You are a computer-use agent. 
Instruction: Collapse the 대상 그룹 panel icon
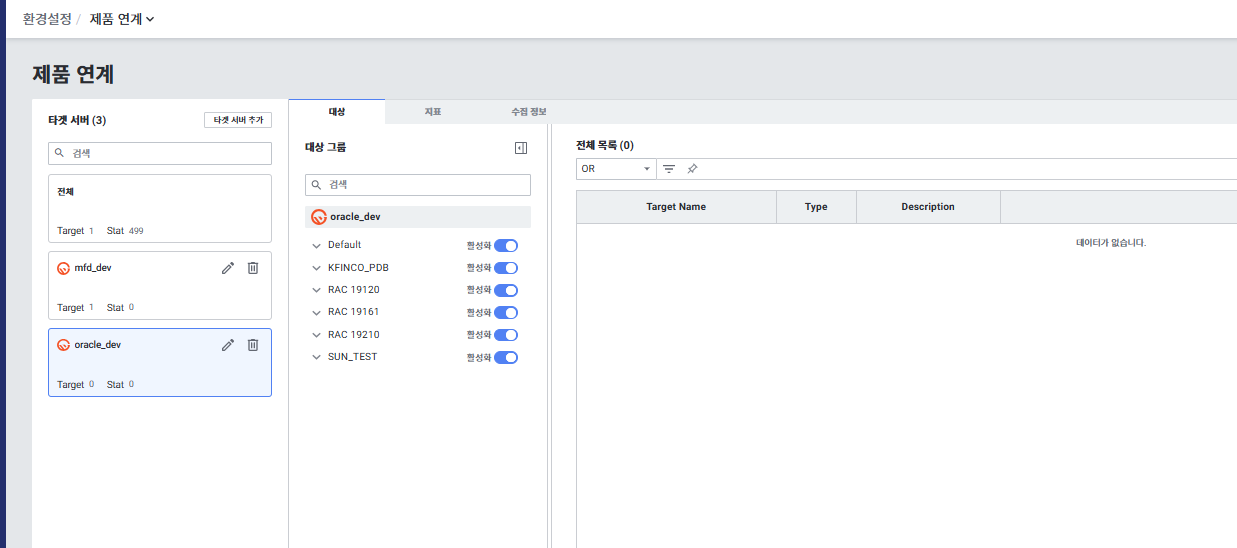click(520, 148)
